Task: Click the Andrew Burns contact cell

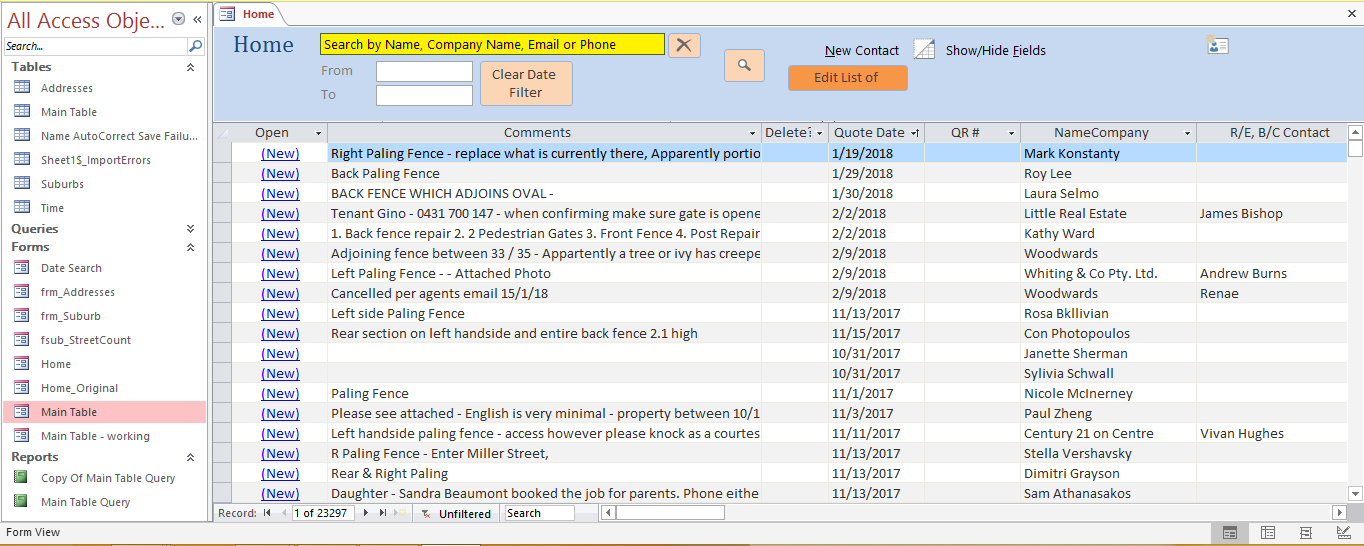Action: [x=1273, y=273]
